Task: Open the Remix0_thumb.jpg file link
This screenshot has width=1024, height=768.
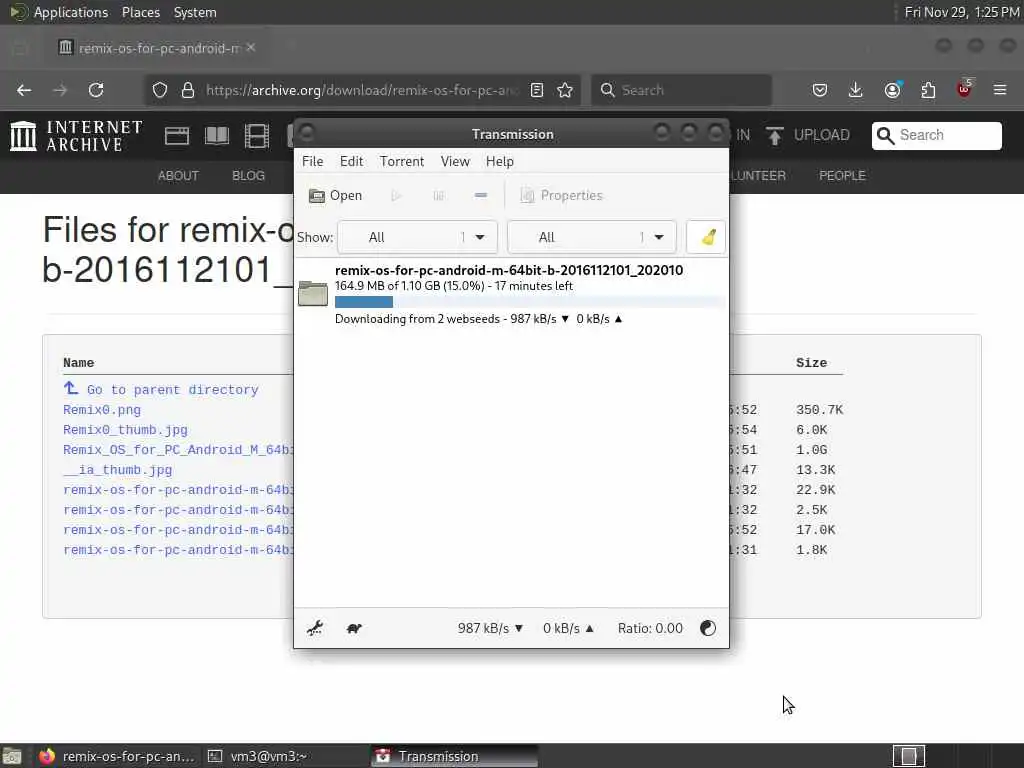Action: pyautogui.click(x=125, y=430)
